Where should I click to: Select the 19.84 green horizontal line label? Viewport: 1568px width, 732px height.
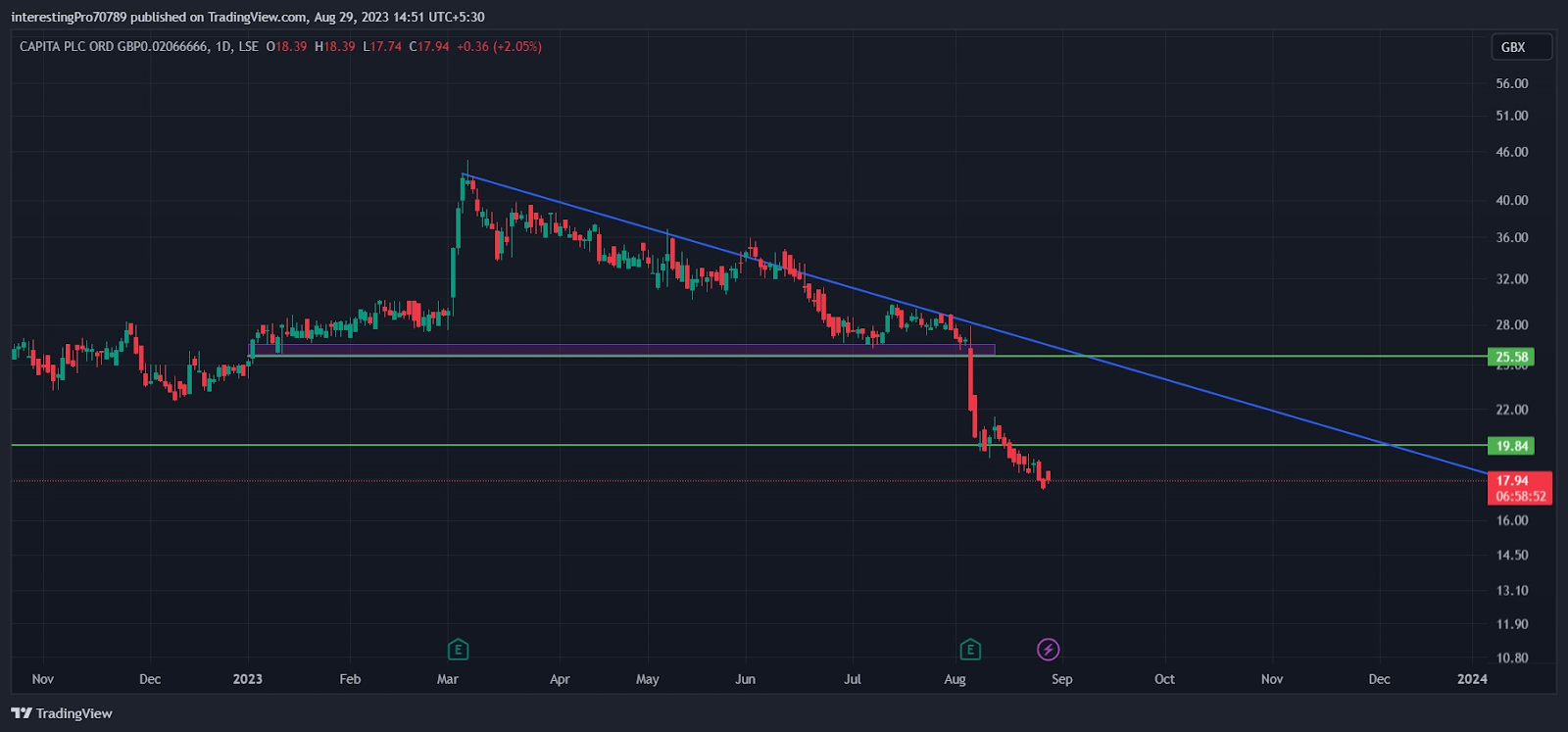[1510, 446]
